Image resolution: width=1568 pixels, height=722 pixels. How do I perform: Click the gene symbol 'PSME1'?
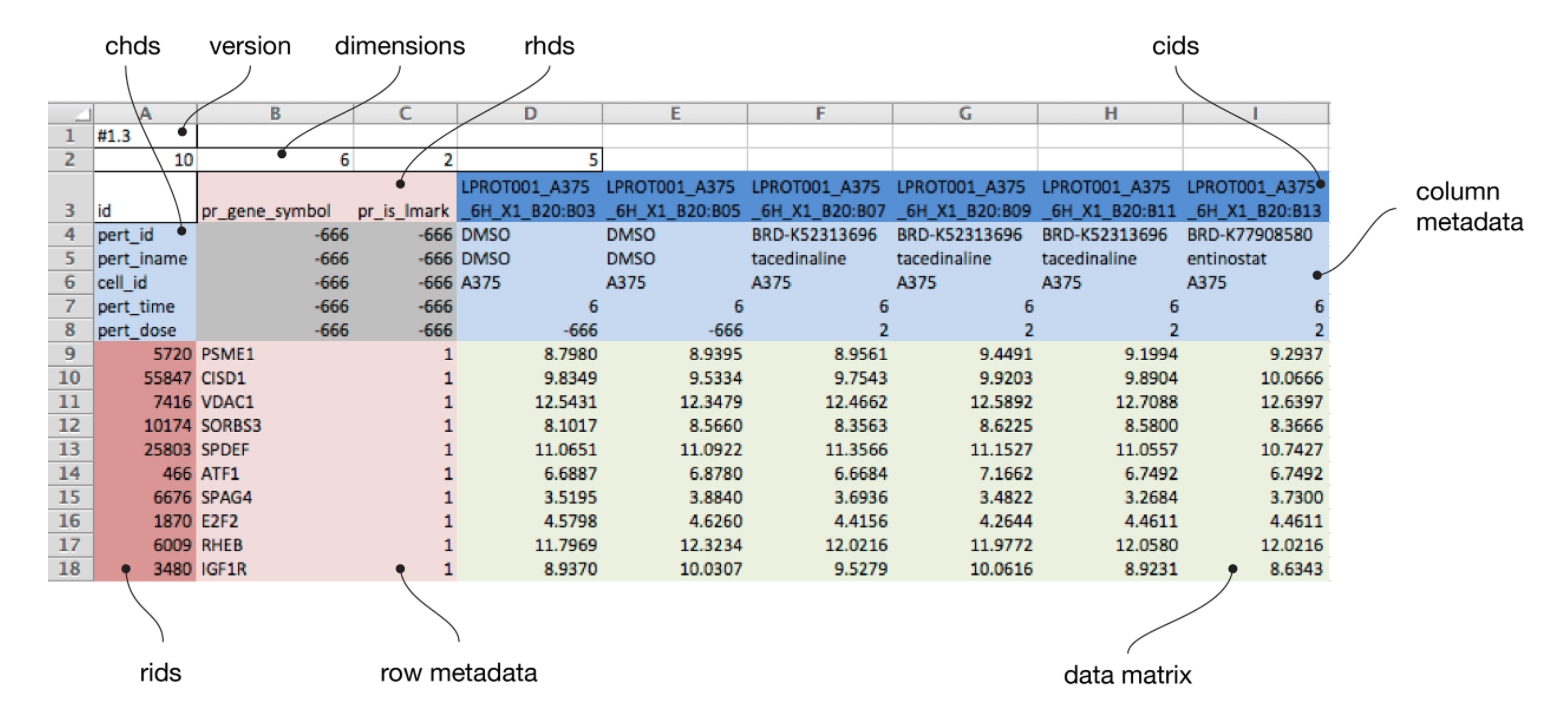tap(275, 352)
